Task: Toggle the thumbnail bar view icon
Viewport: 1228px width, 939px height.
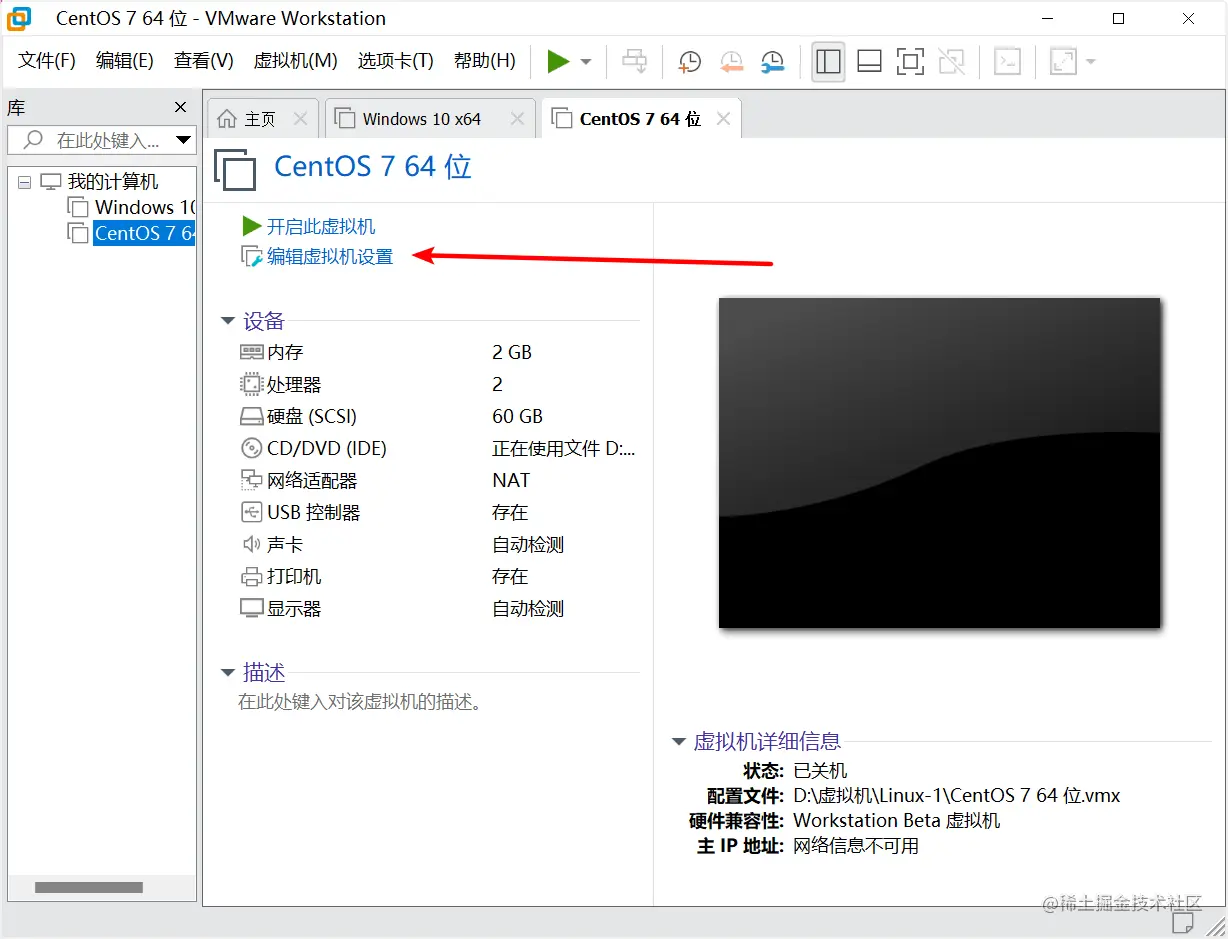Action: pyautogui.click(x=869, y=62)
